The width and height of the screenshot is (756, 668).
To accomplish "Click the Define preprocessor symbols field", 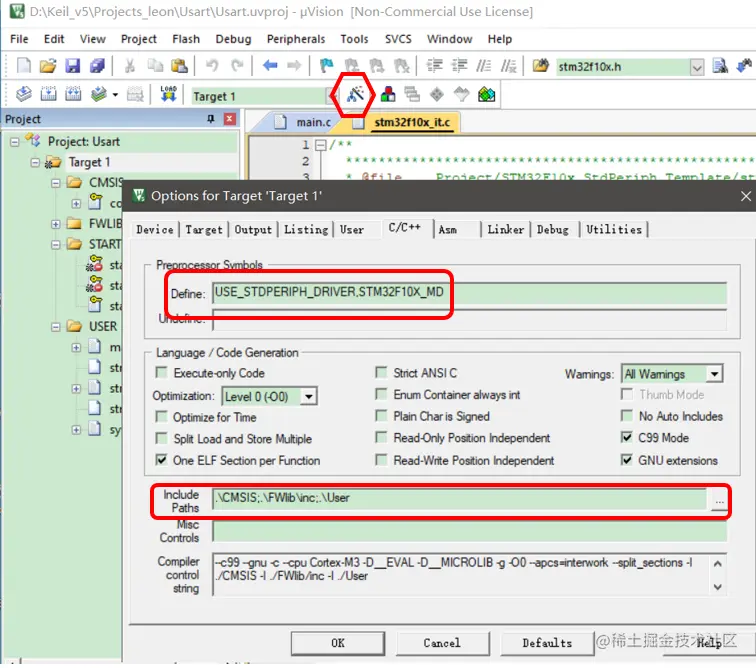I will [x=469, y=293].
